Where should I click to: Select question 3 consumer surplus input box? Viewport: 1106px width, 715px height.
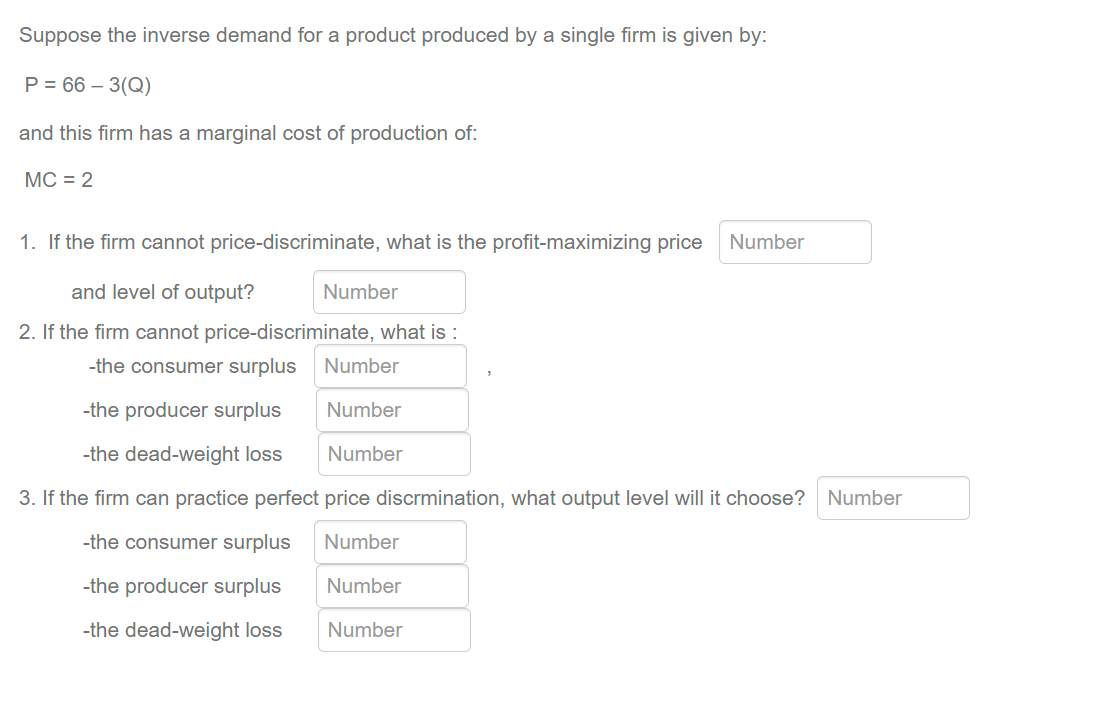pos(390,542)
